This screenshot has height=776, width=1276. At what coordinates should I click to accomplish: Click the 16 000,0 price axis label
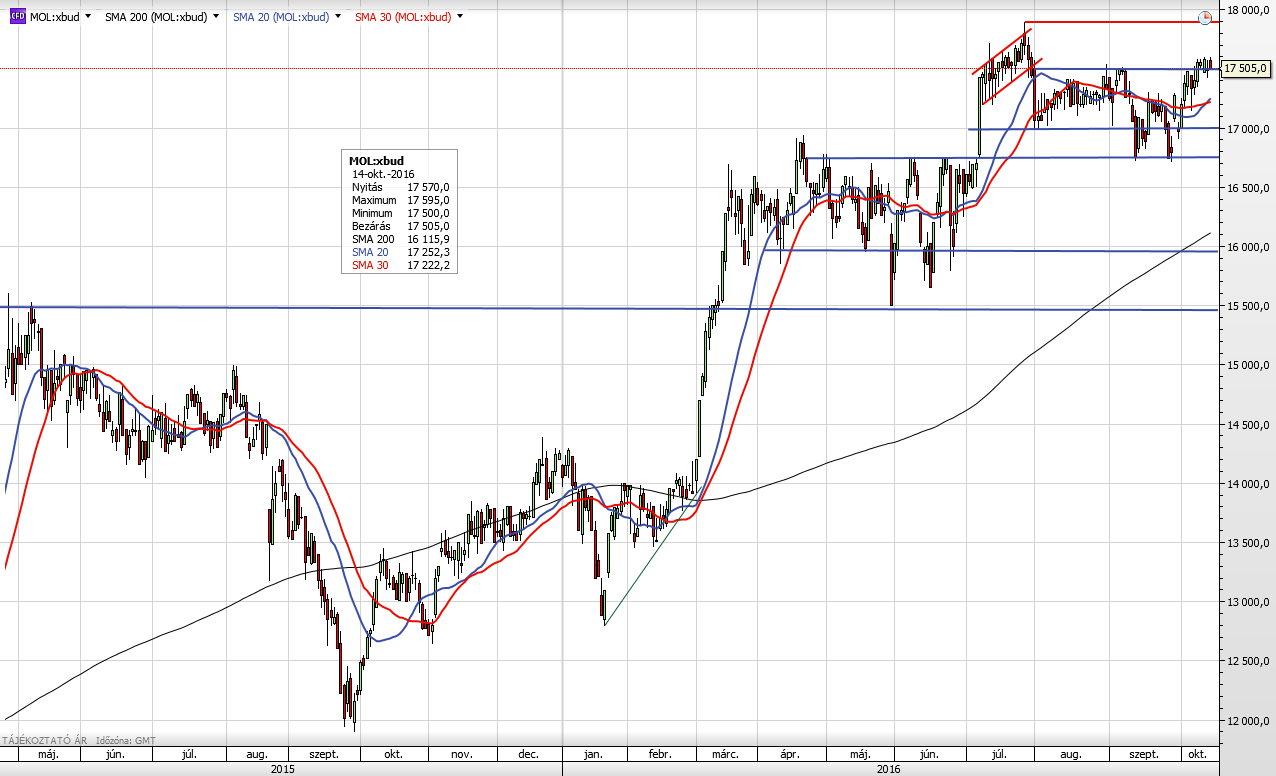click(1248, 247)
